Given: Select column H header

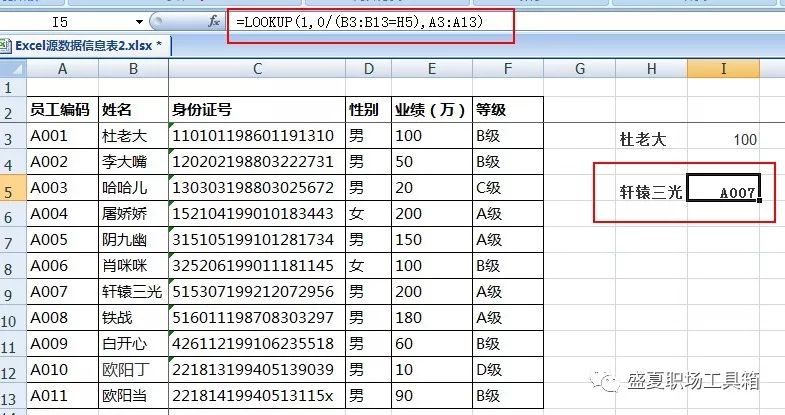Looking at the screenshot, I should tap(651, 69).
